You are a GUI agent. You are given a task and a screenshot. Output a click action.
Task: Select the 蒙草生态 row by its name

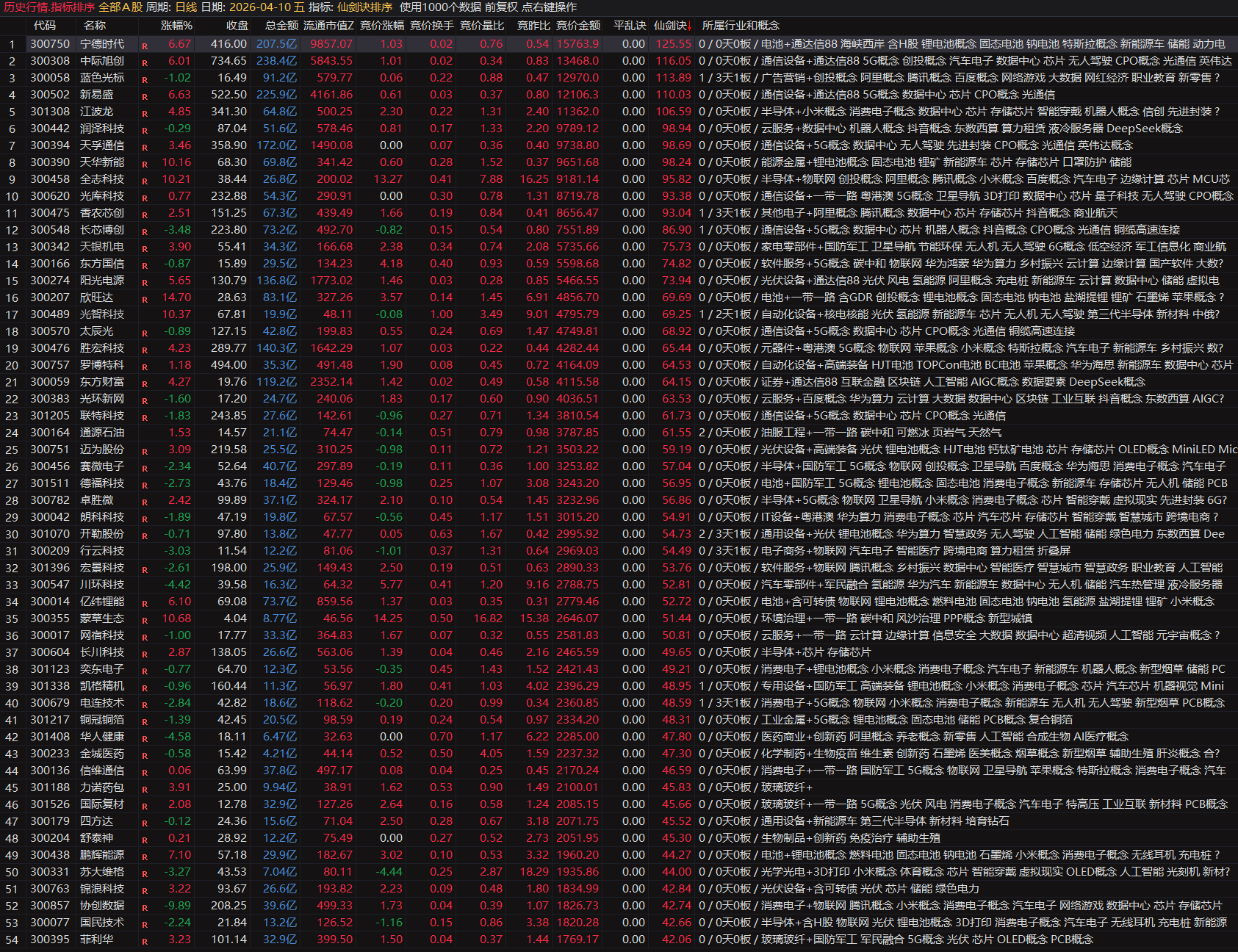click(102, 619)
